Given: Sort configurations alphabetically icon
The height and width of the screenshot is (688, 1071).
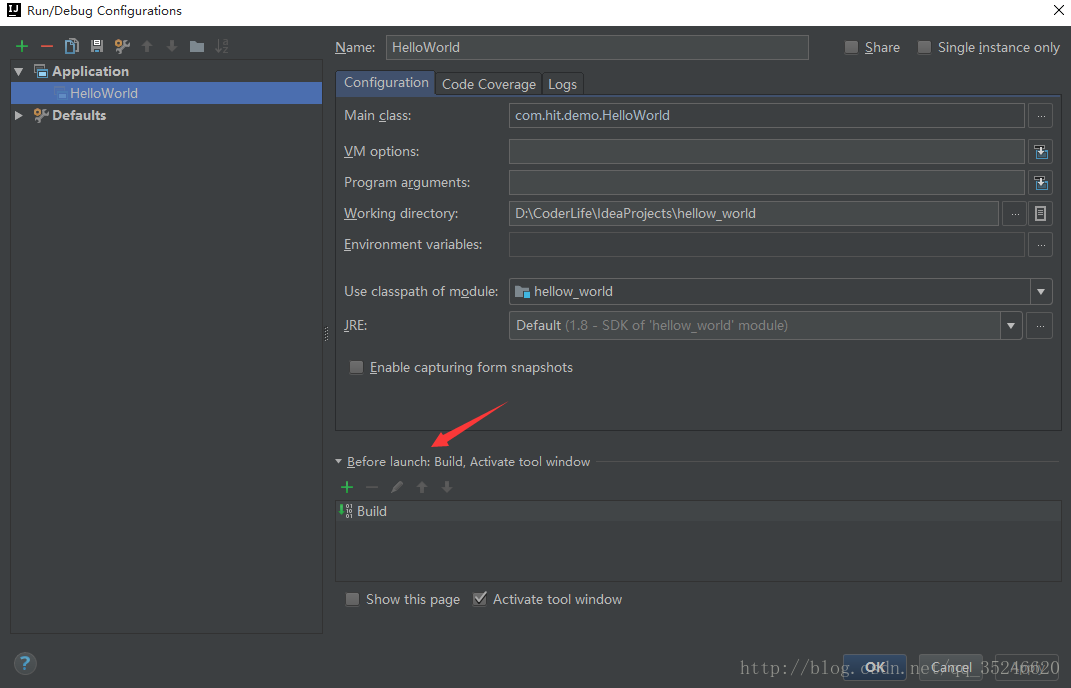Looking at the screenshot, I should pos(222,46).
